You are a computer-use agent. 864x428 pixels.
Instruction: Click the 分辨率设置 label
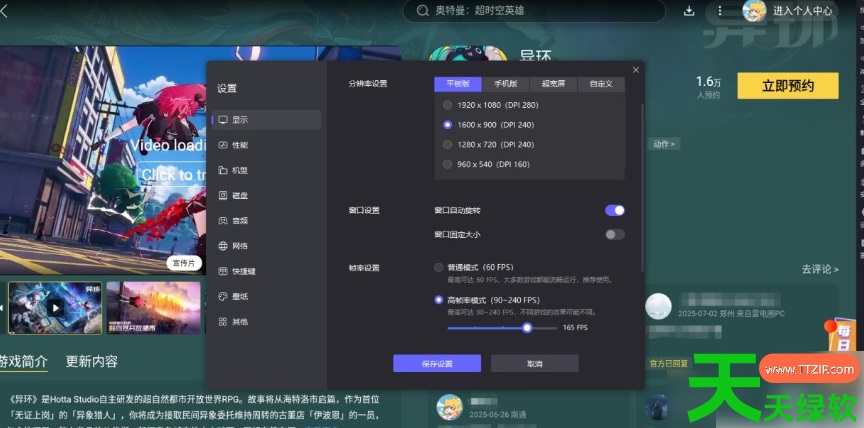[x=368, y=84]
